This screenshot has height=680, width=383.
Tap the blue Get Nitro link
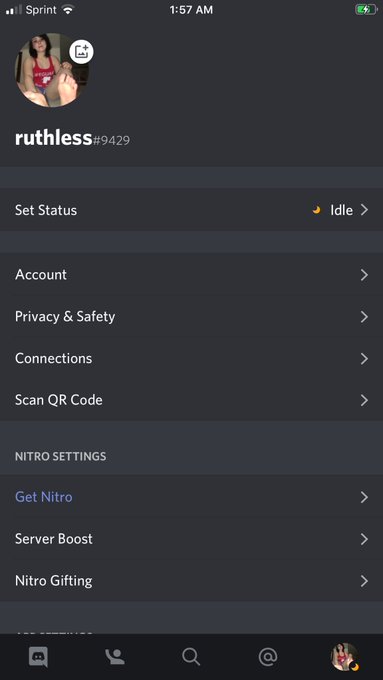44,497
